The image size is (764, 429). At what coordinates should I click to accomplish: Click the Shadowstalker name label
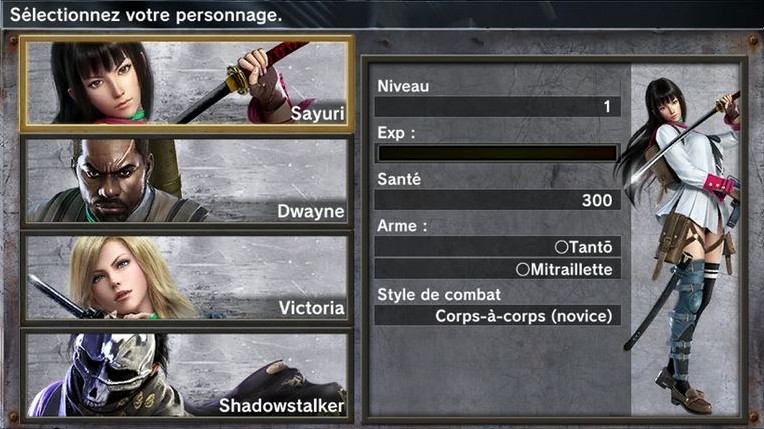point(282,406)
